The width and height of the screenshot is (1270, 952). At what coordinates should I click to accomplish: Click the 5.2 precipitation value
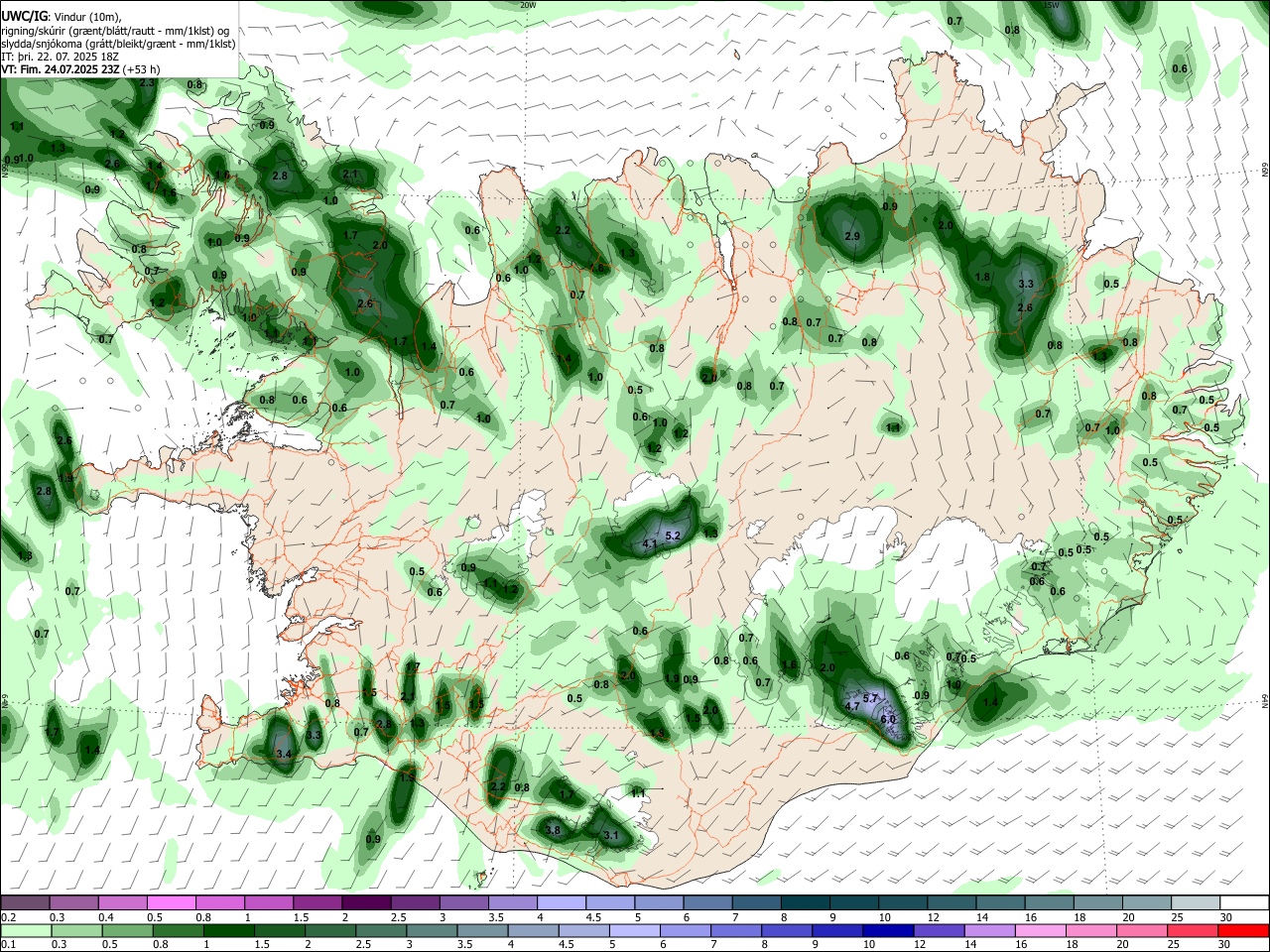(673, 535)
